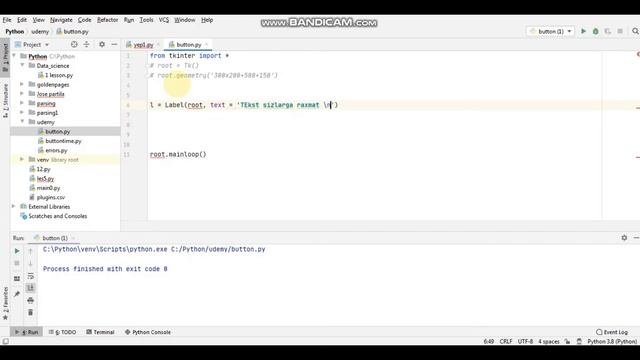Start debugging with the green bug icon

click(596, 31)
